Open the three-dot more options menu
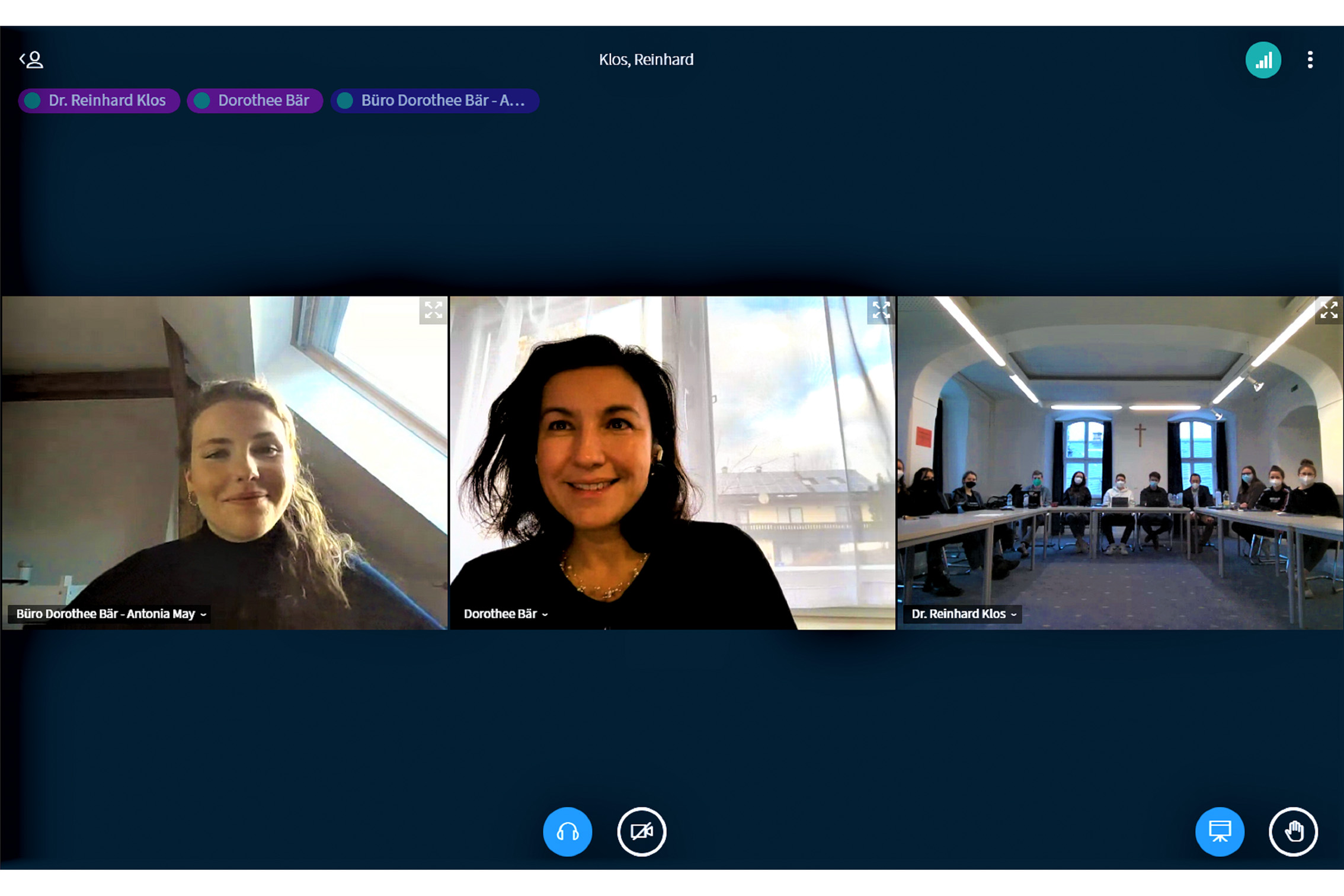This screenshot has width=1344, height=896. 1310,60
